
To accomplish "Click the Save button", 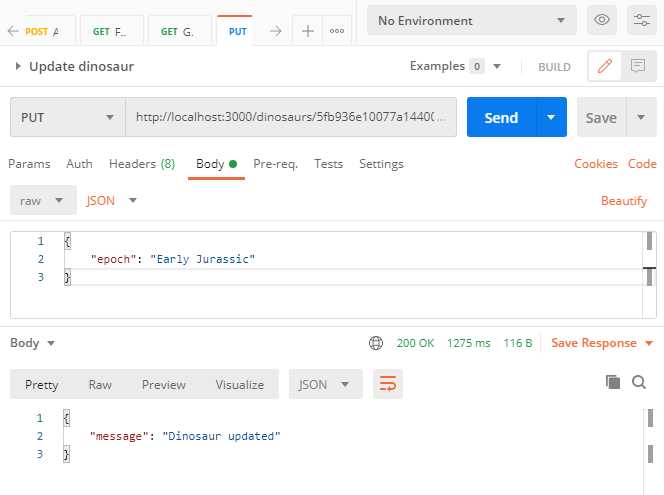I will click(x=601, y=117).
